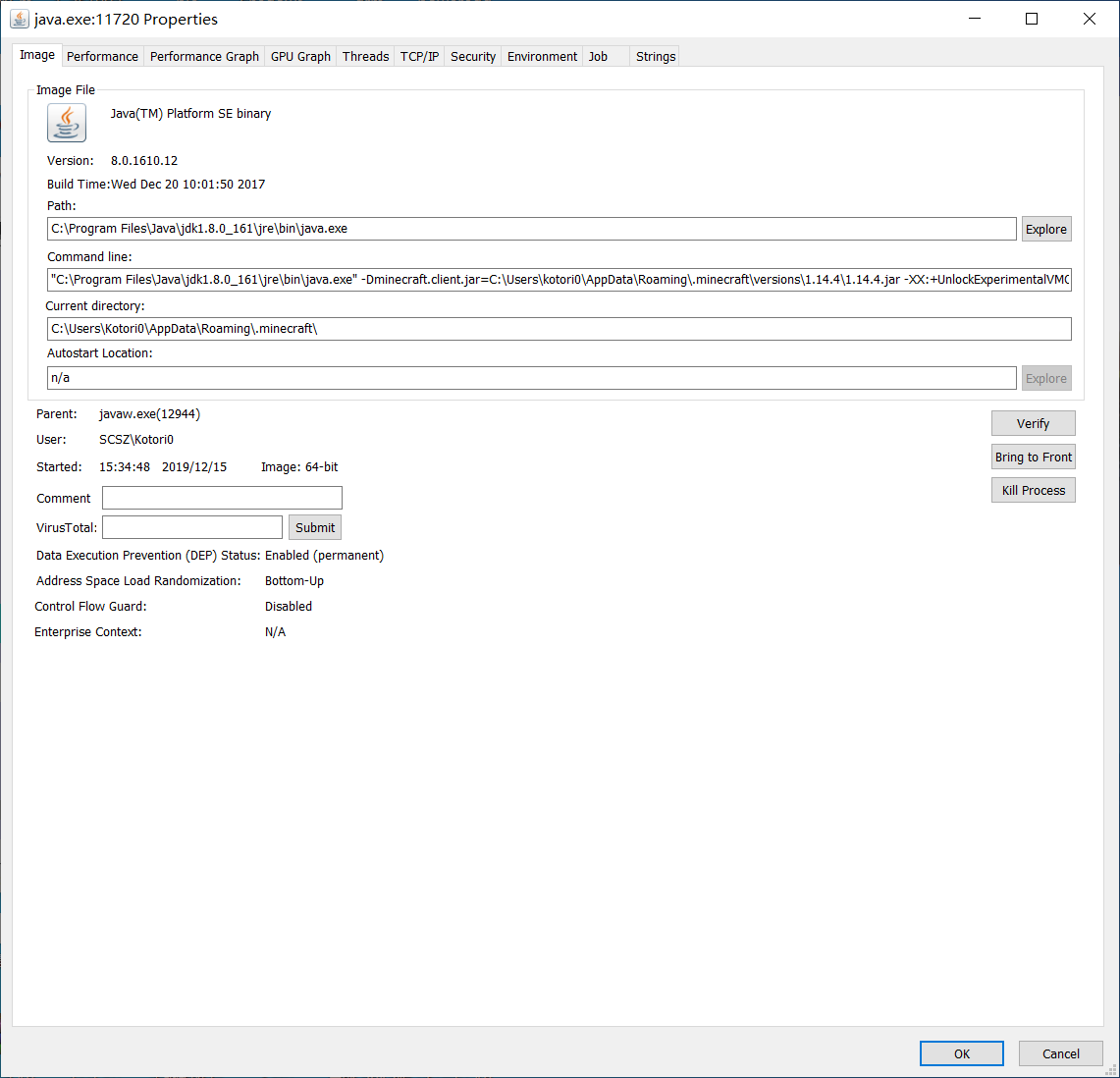Screen dimensions: 1120x1078
Task: Kill the java.exe process
Action: pos(1033,490)
